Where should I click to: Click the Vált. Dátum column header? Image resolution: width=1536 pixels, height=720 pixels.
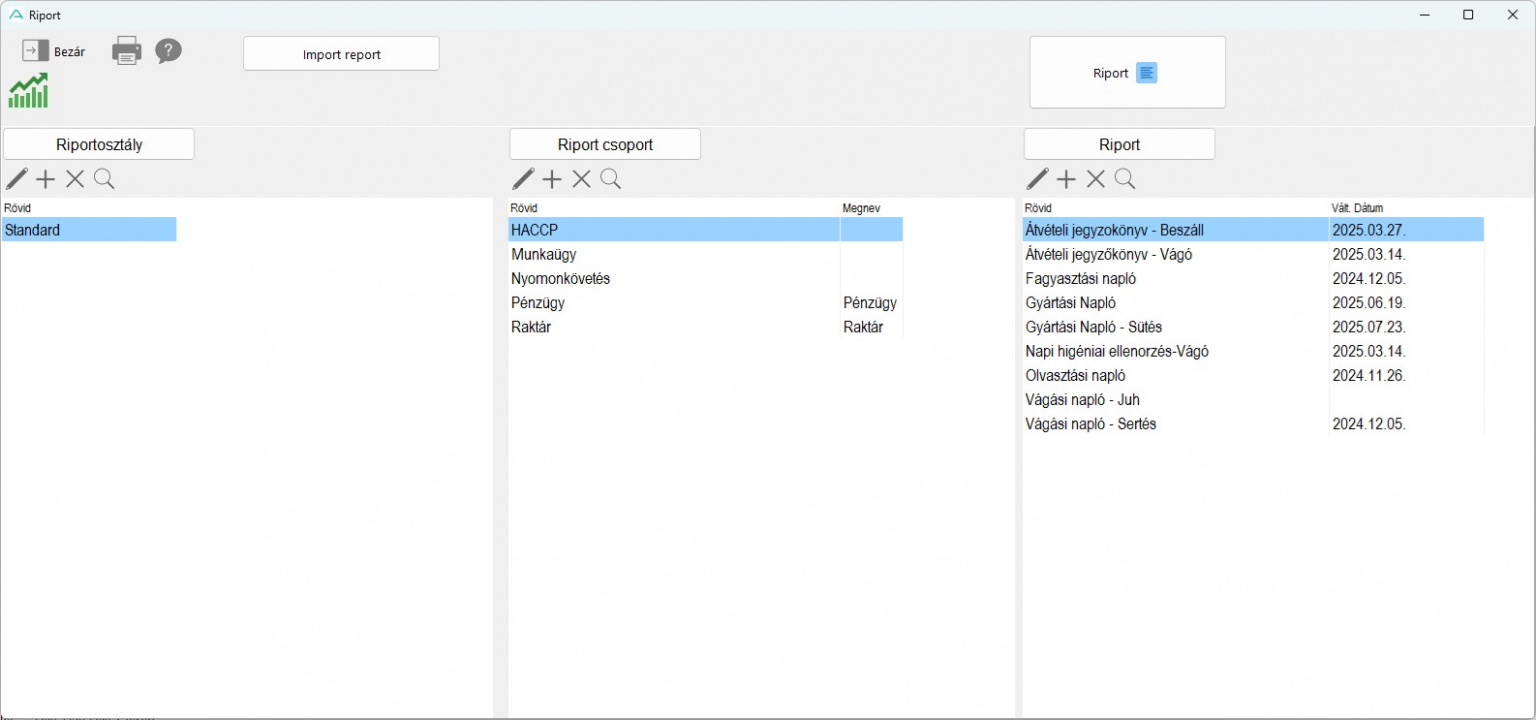point(1357,208)
